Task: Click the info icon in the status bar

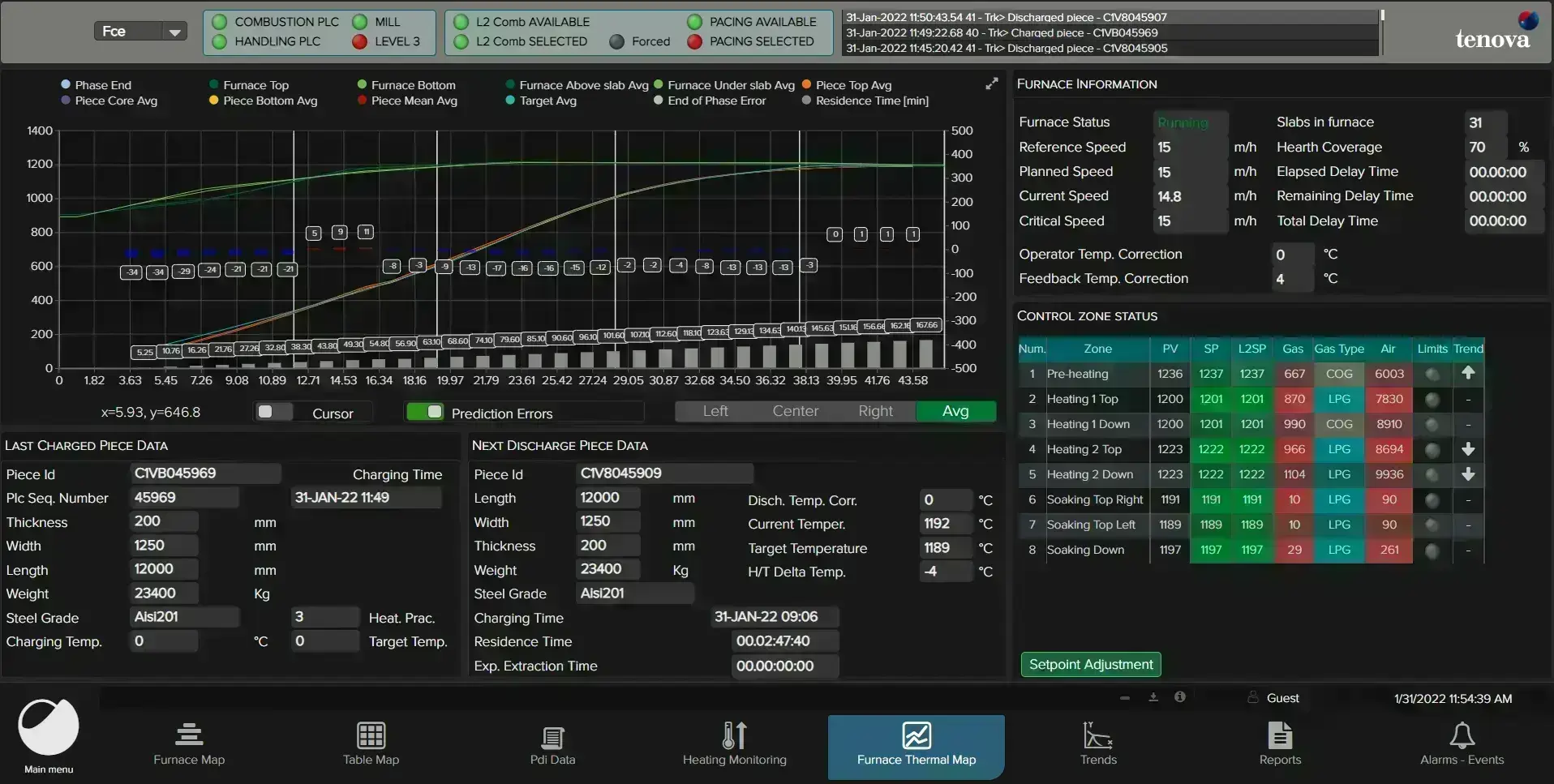Action: coord(1180,697)
